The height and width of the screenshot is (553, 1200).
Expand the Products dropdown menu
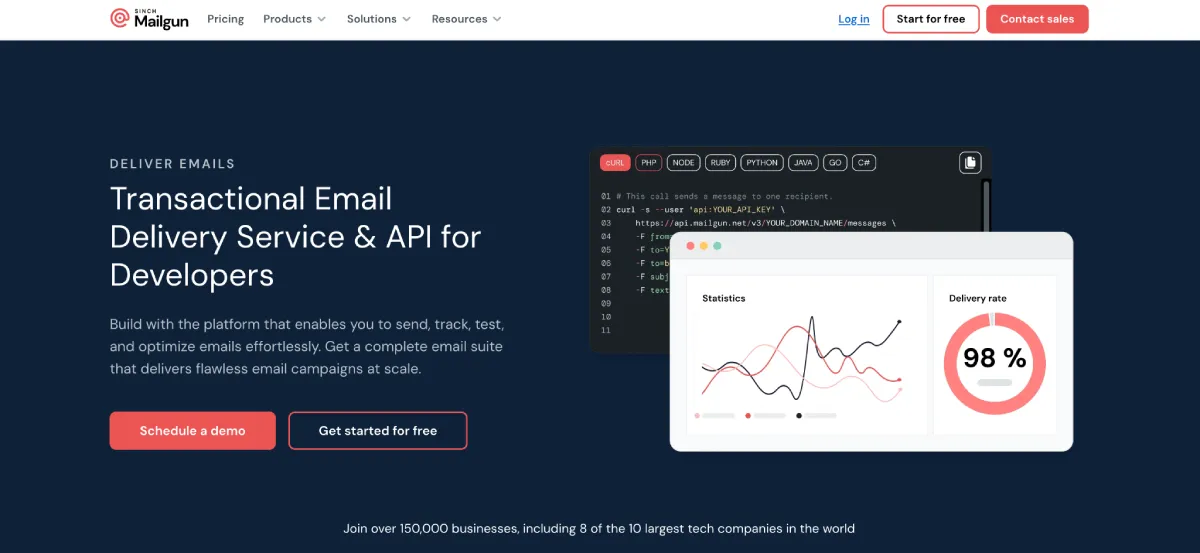tap(295, 19)
